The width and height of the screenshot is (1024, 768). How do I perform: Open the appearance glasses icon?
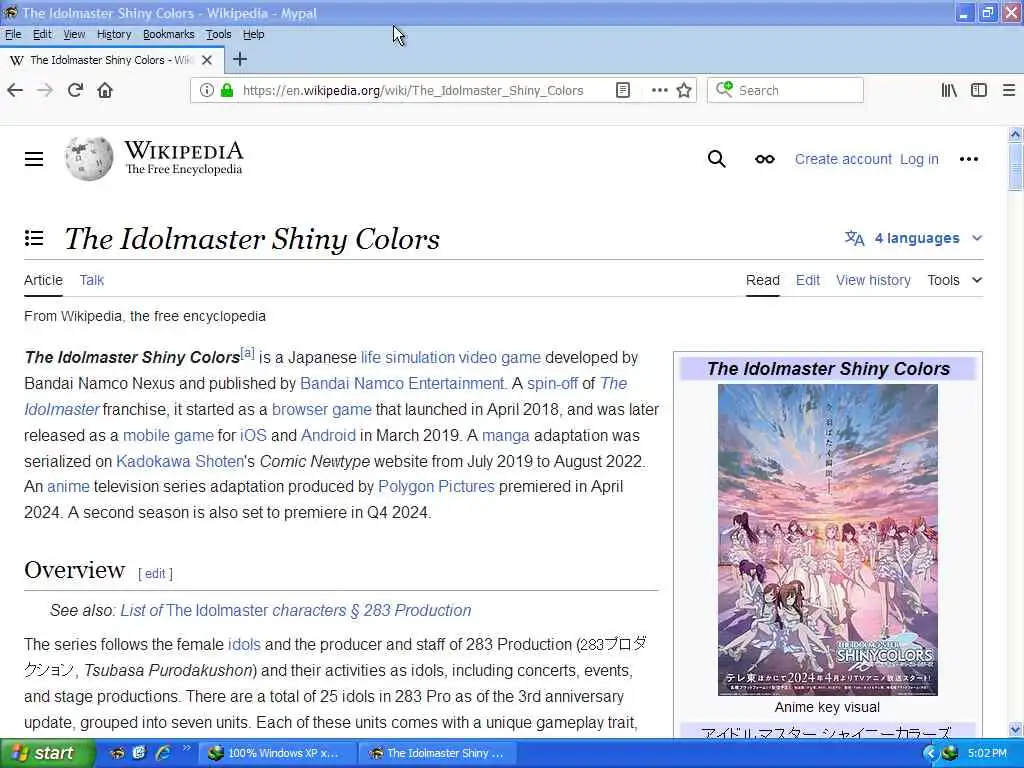tap(765, 159)
